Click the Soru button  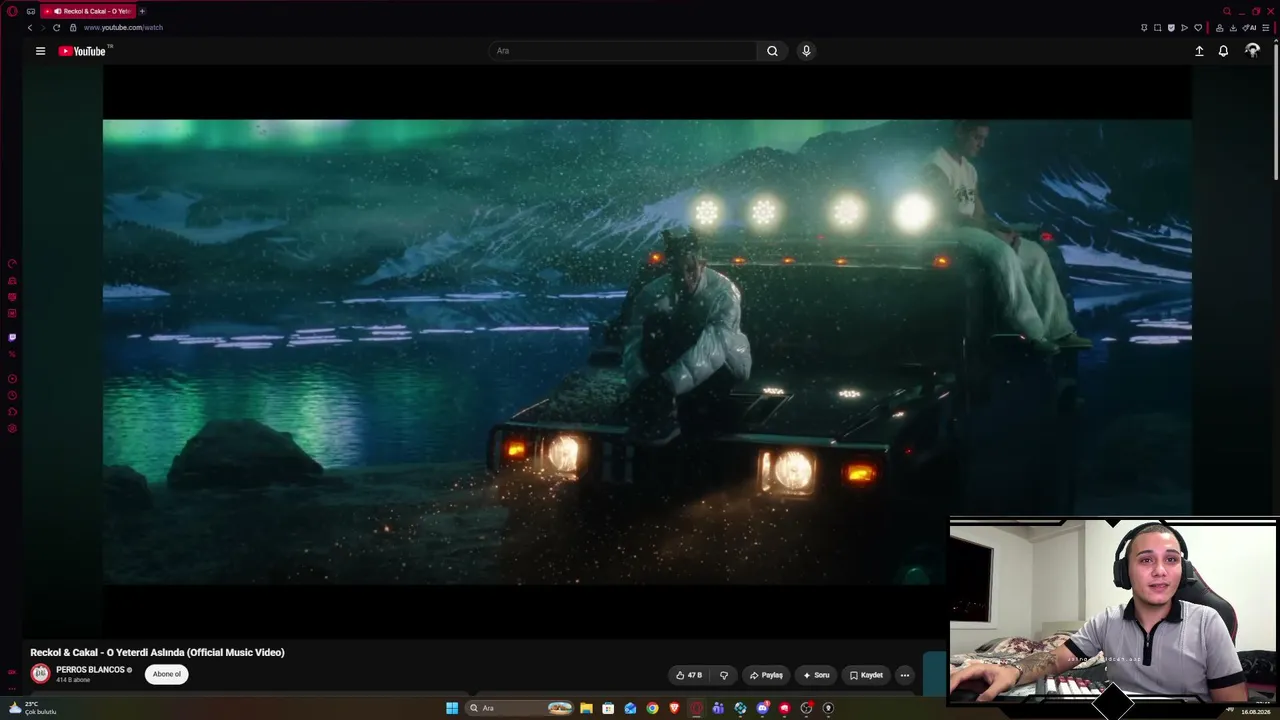pos(816,675)
